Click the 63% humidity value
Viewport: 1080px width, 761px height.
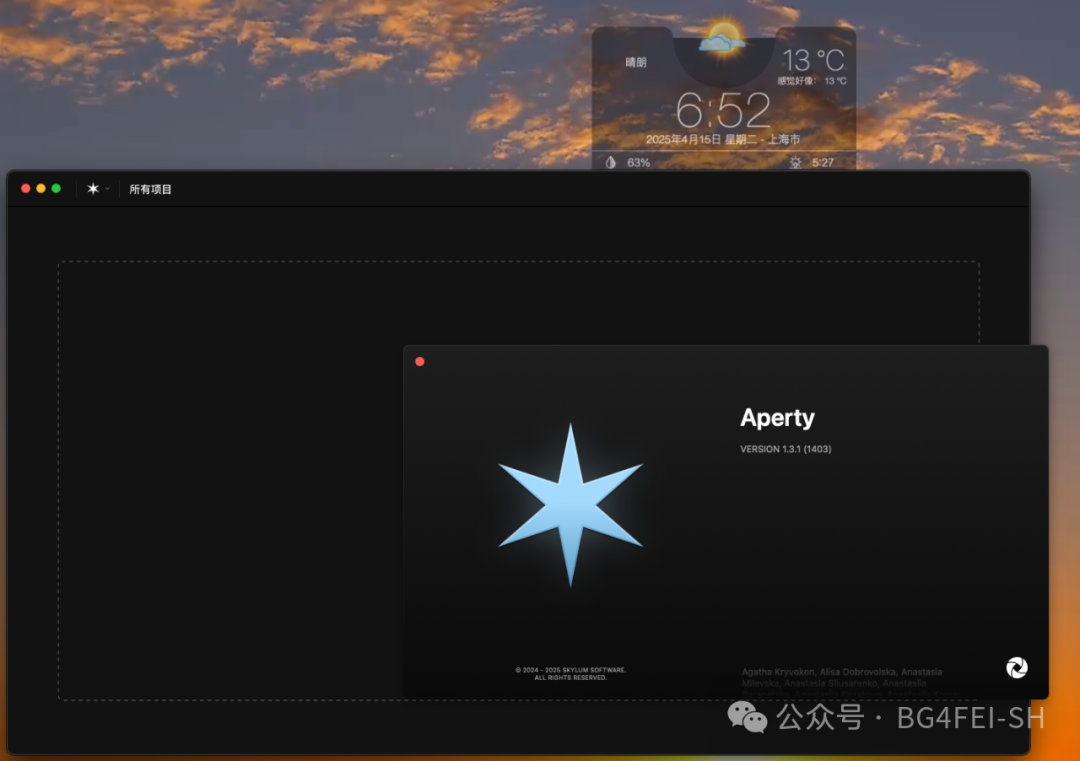coord(638,163)
